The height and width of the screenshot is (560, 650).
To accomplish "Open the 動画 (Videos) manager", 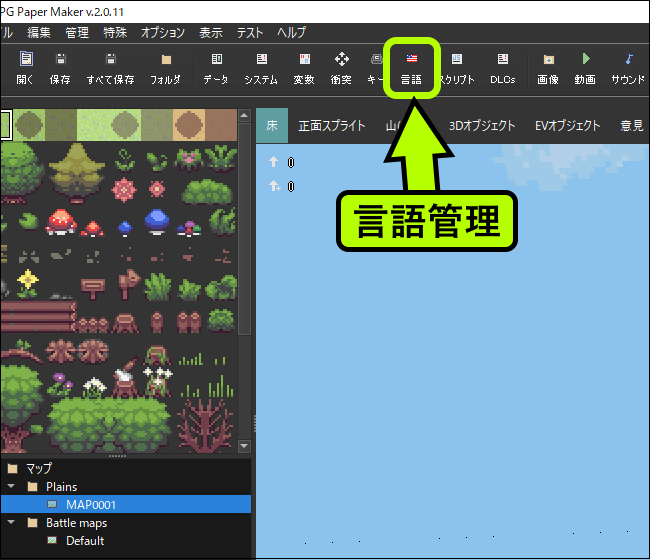I will (586, 68).
